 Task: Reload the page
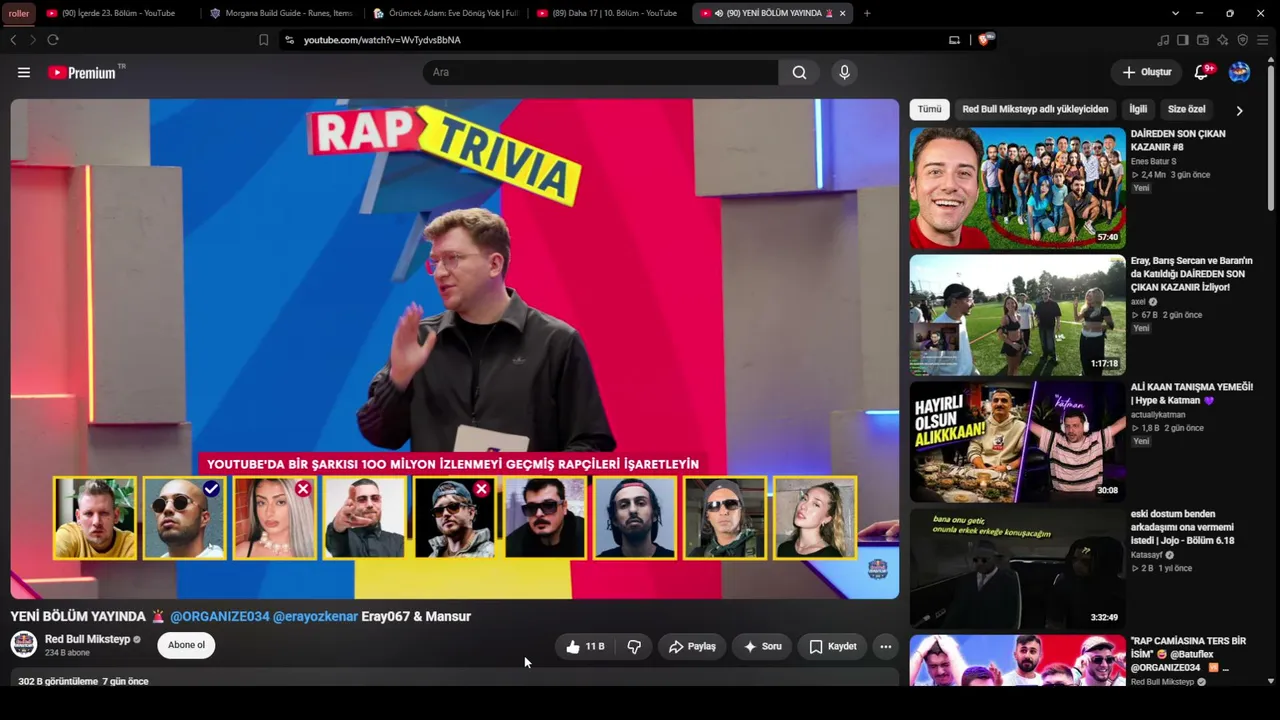click(52, 40)
